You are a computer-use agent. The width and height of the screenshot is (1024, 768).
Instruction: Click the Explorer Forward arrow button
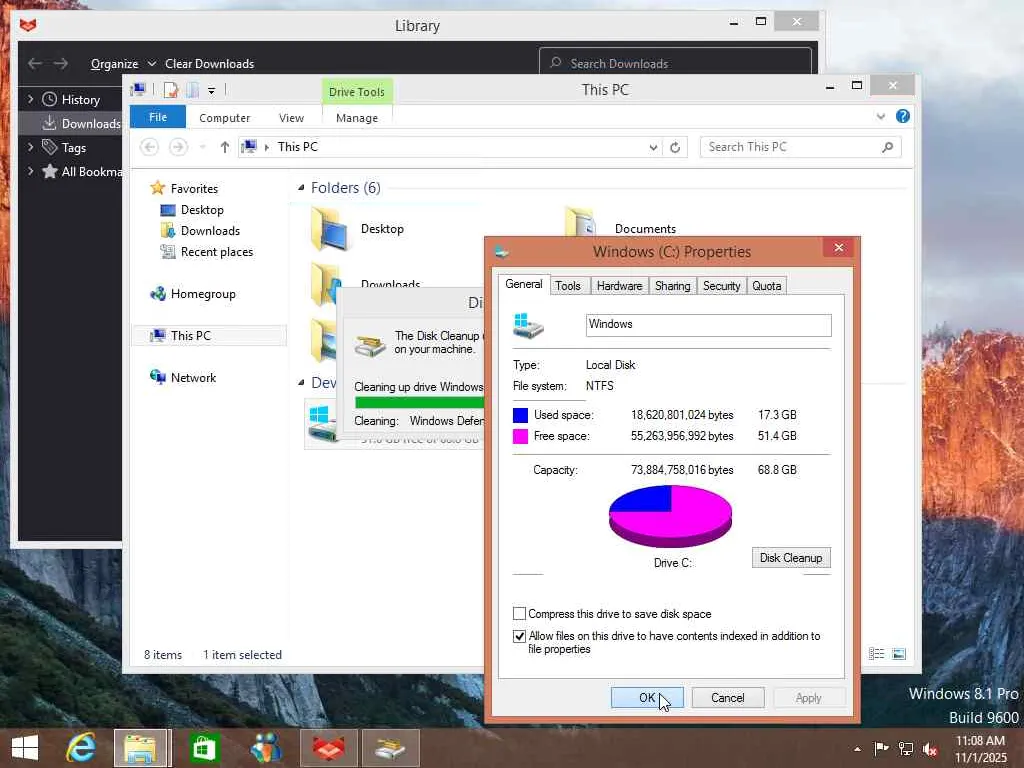(x=178, y=147)
